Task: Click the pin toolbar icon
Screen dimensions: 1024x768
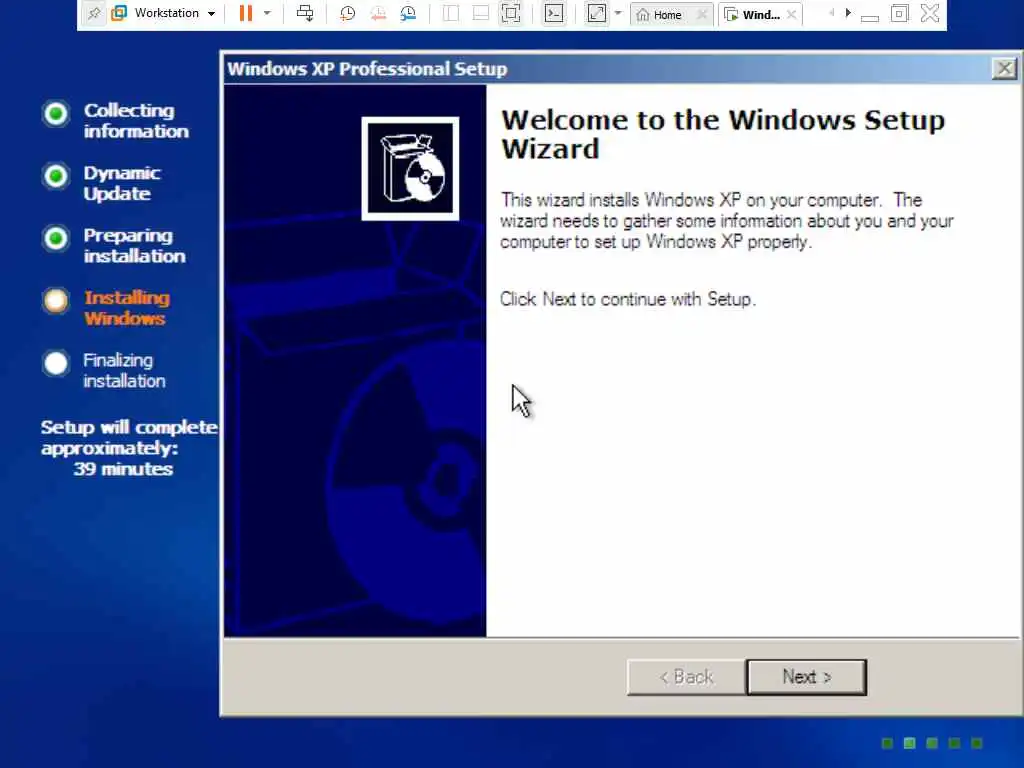Action: [94, 13]
